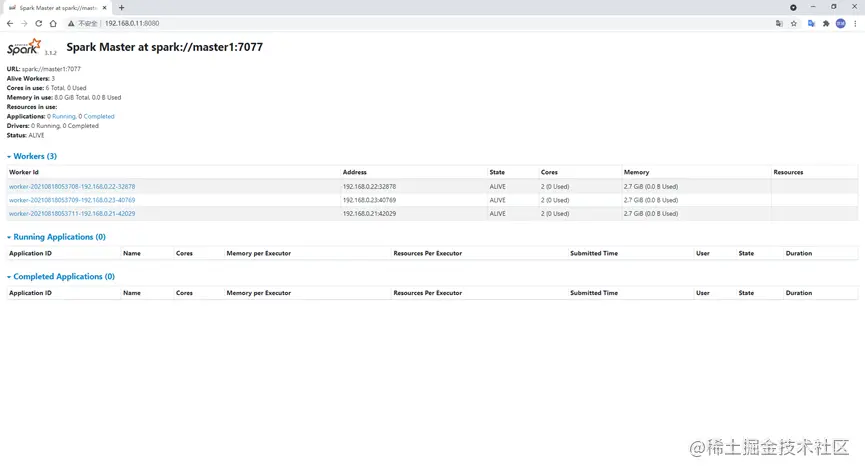
Task: Reload the Spark Master page
Action: (x=39, y=23)
